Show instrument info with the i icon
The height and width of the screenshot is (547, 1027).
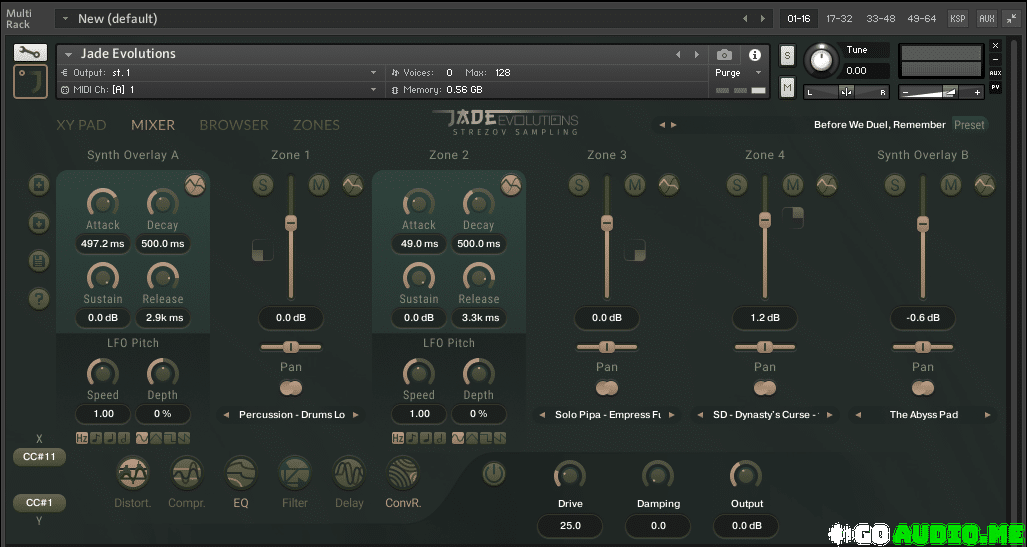(755, 54)
